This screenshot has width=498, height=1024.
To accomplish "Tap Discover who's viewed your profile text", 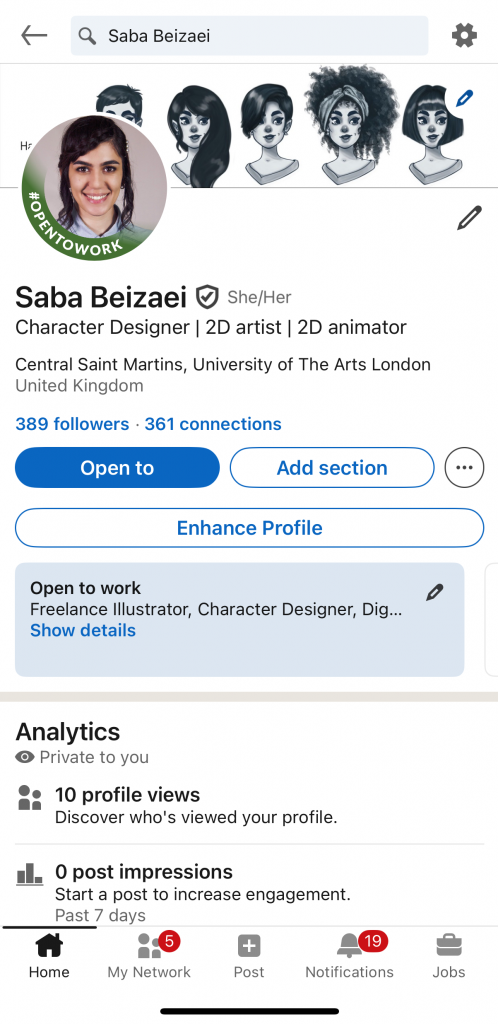I will pyautogui.click(x=196, y=817).
